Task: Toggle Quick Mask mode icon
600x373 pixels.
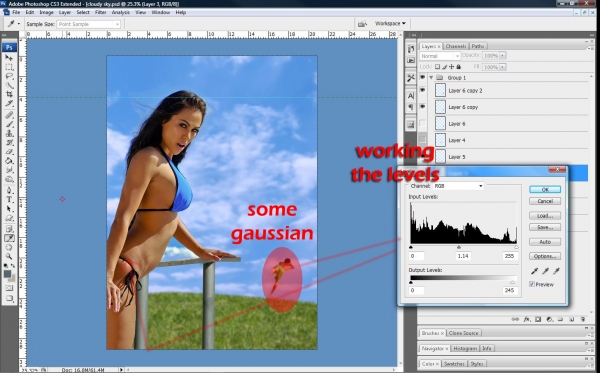Action: pyautogui.click(x=9, y=288)
